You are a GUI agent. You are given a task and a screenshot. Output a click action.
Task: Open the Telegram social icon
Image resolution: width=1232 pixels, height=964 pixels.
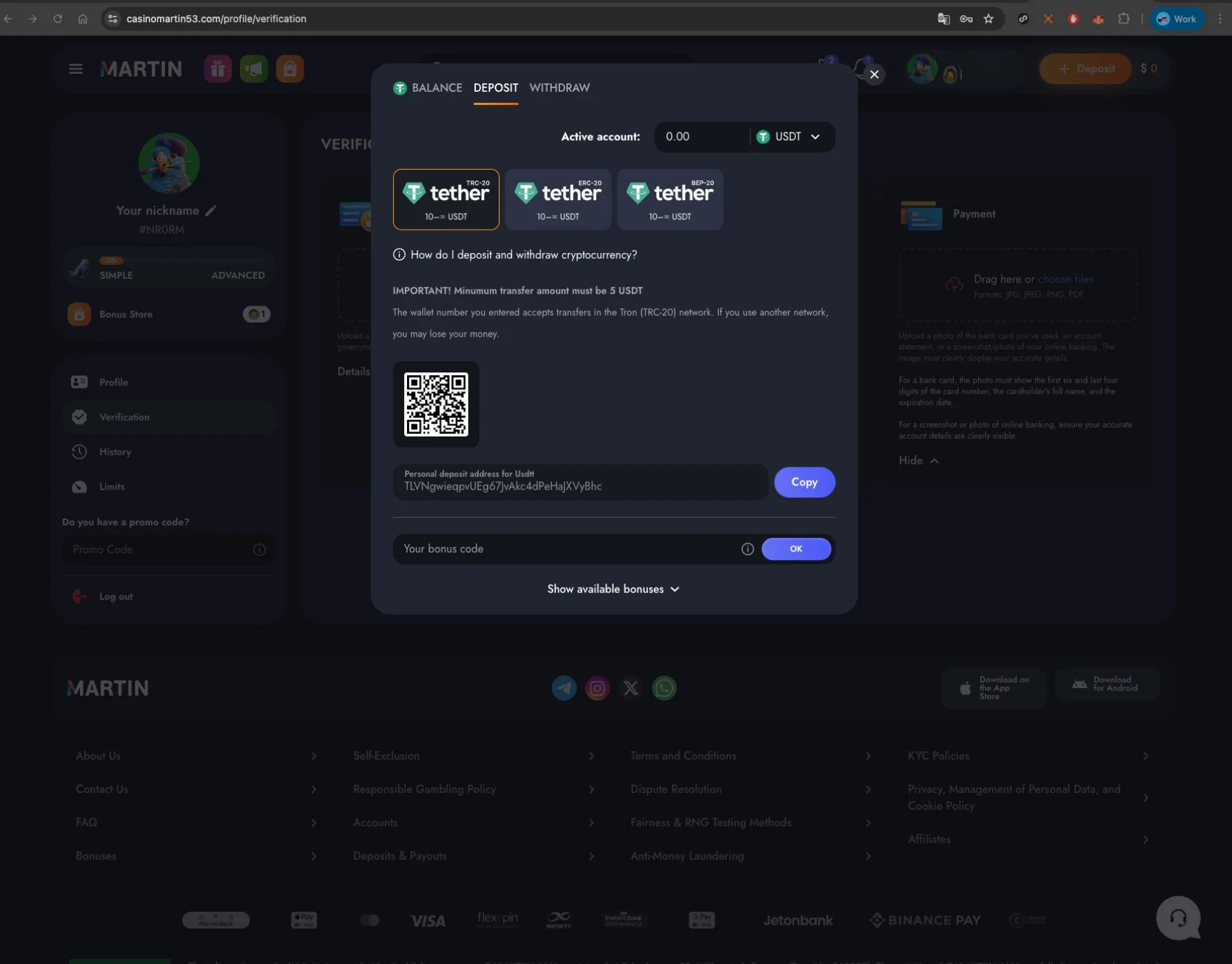tap(564, 687)
